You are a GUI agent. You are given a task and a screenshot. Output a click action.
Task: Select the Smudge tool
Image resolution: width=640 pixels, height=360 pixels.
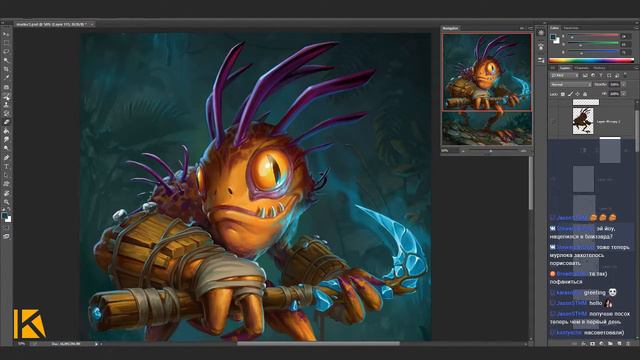click(x=6, y=140)
